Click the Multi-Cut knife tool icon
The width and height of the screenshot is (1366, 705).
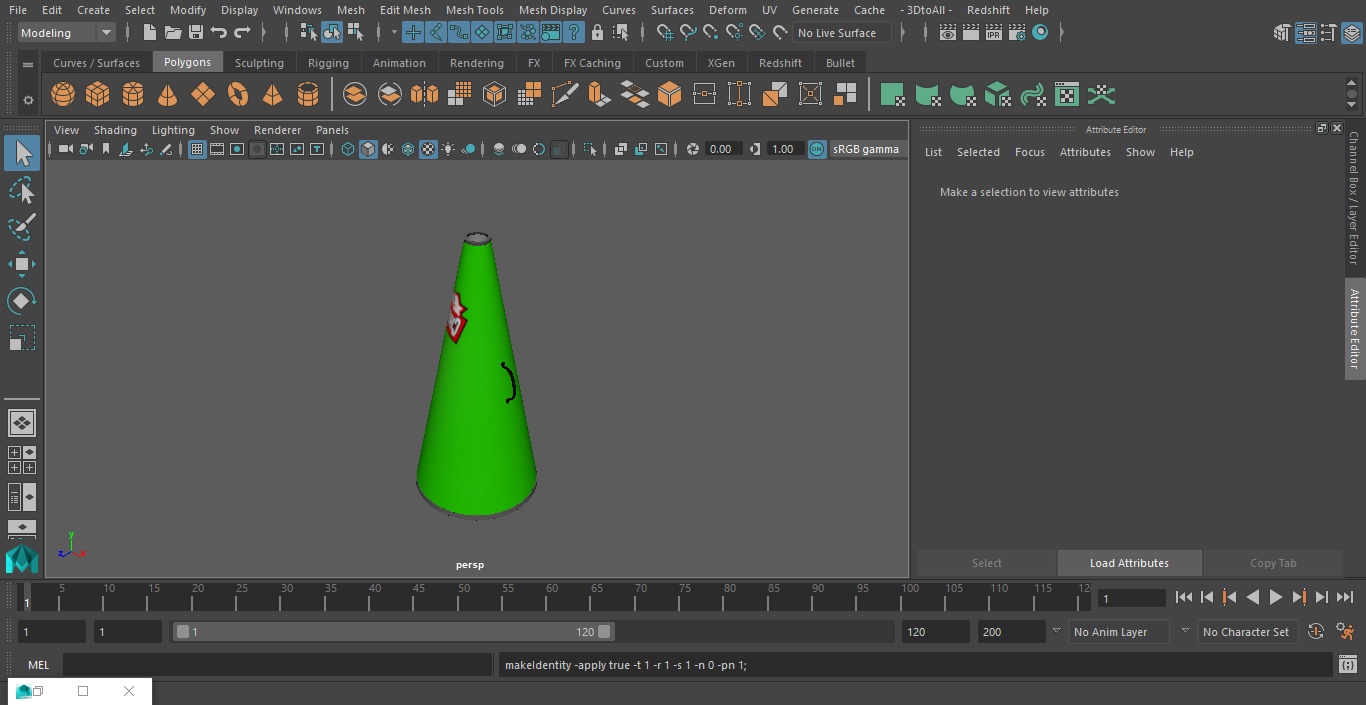pos(564,95)
